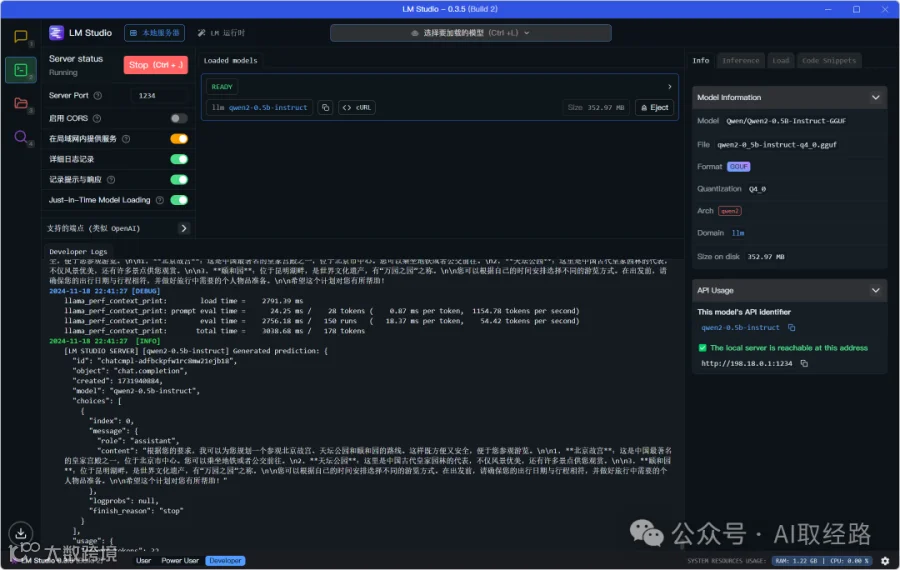Image resolution: width=900 pixels, height=570 pixels.
Task: Eject the qwen2-0.5b-instruct model
Action: point(654,107)
